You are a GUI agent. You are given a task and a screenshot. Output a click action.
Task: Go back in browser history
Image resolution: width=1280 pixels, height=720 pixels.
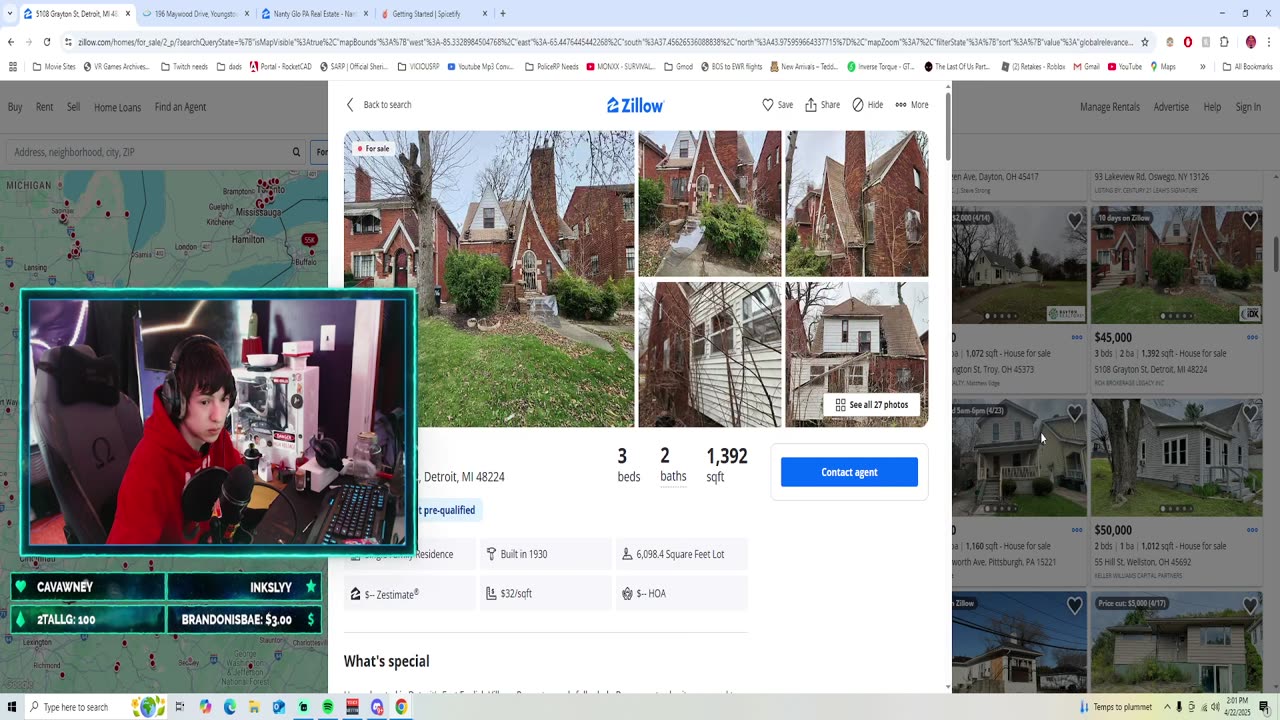coord(11,42)
